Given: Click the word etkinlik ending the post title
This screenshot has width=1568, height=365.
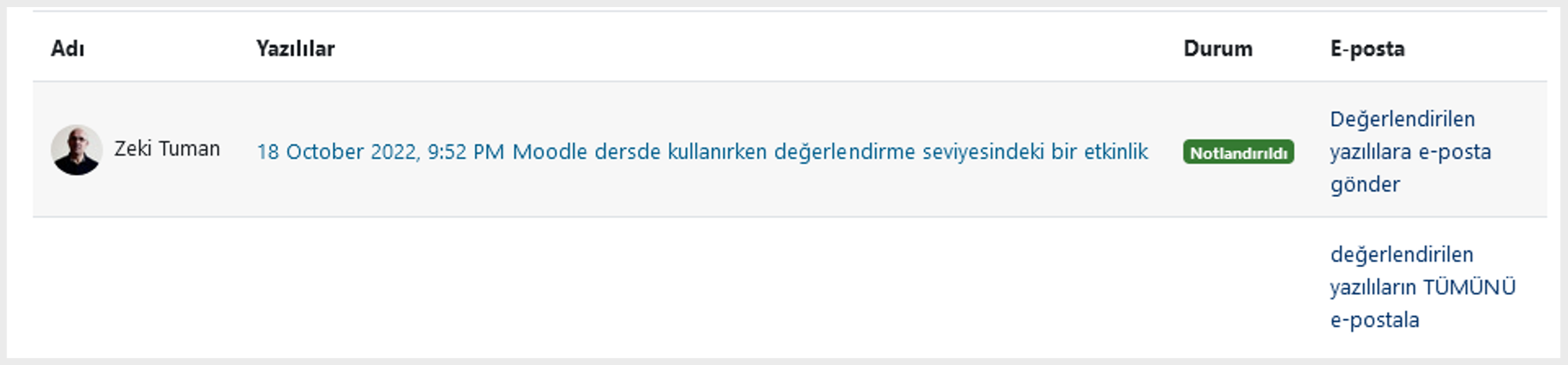Looking at the screenshot, I should point(1116,152).
